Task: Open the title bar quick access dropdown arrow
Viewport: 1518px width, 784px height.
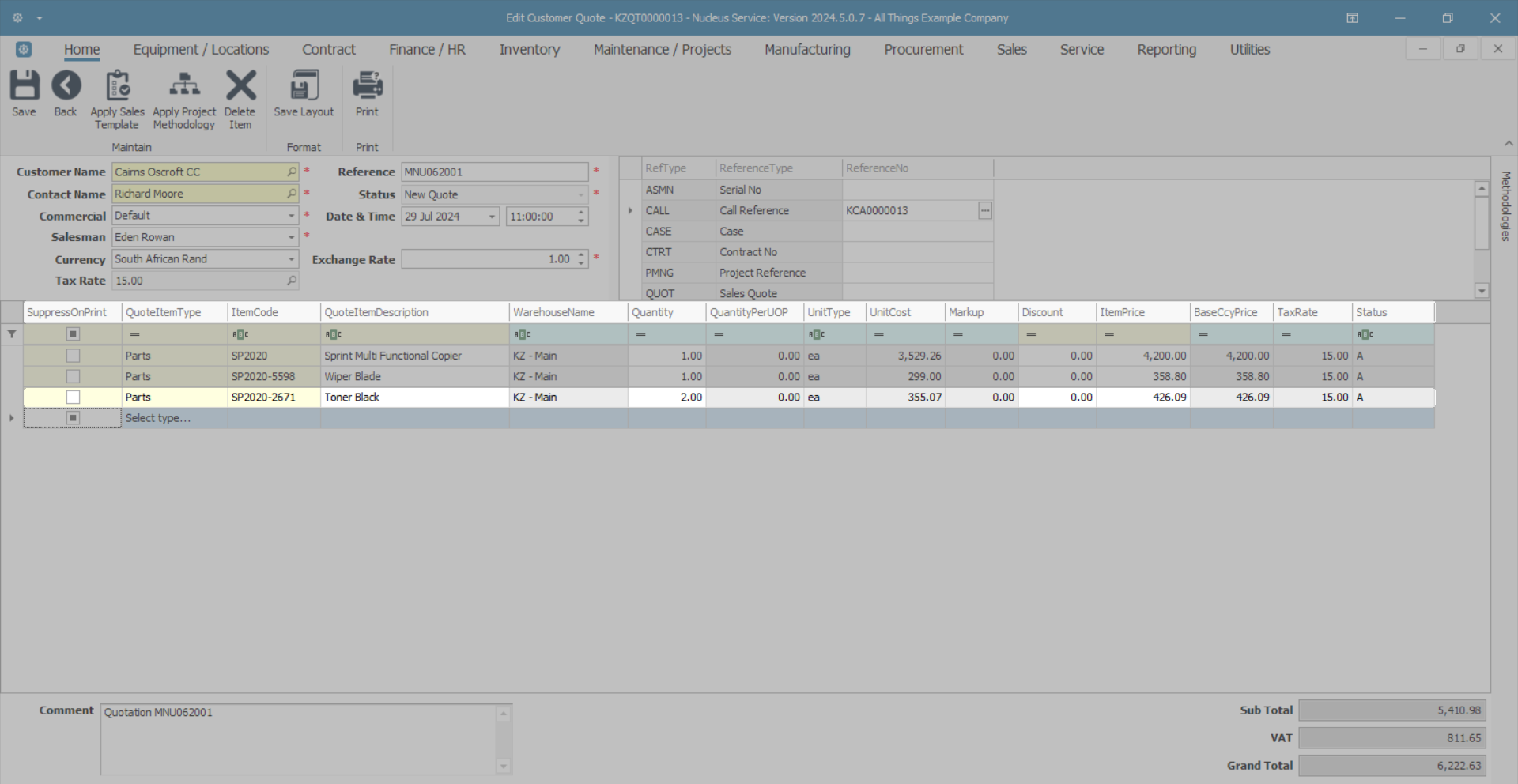Action: tap(40, 17)
